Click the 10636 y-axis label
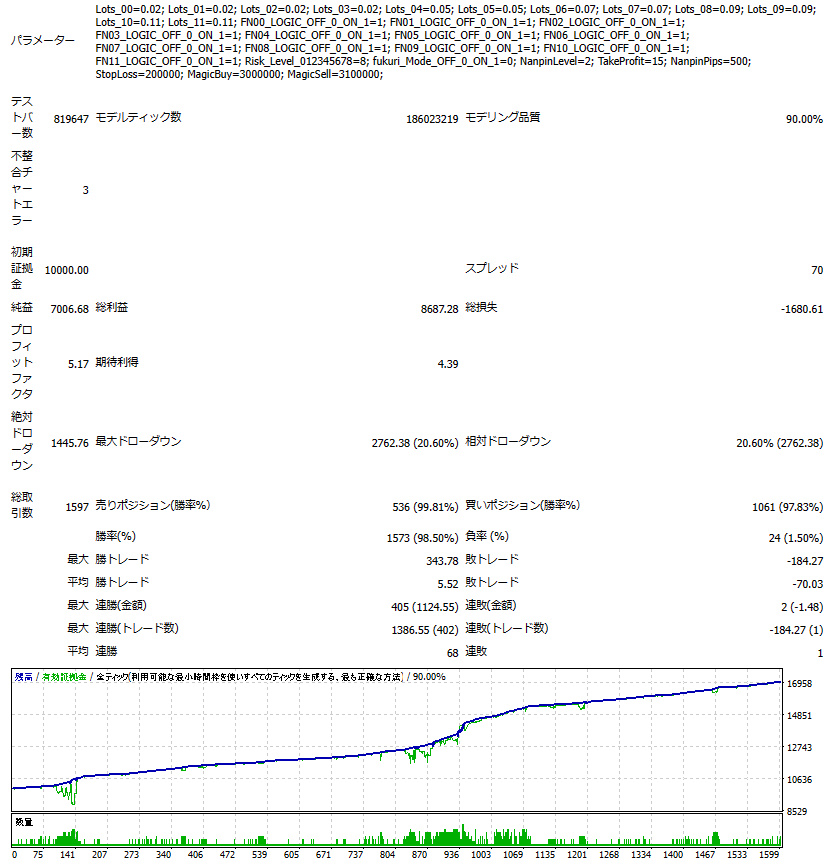 [799, 780]
